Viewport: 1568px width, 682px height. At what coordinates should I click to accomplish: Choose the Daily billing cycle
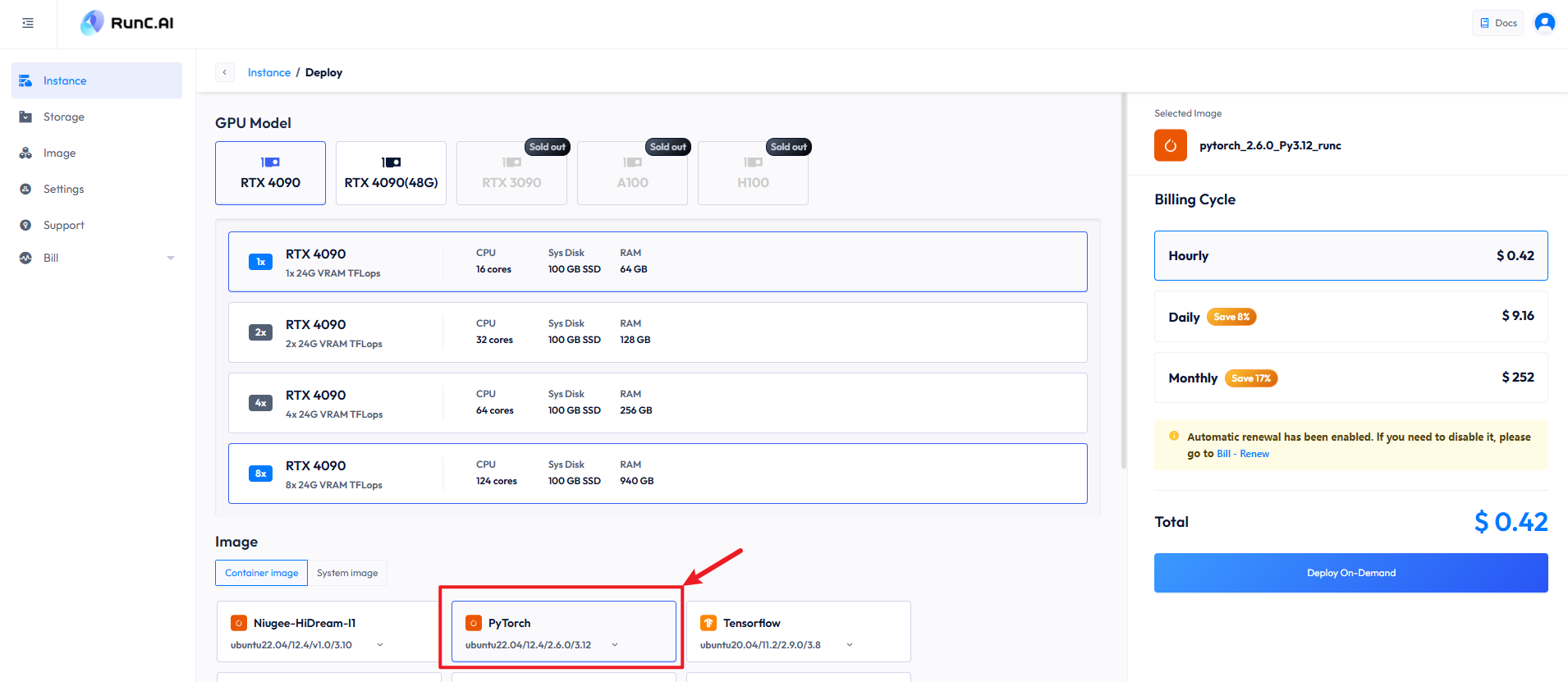[x=1351, y=316]
